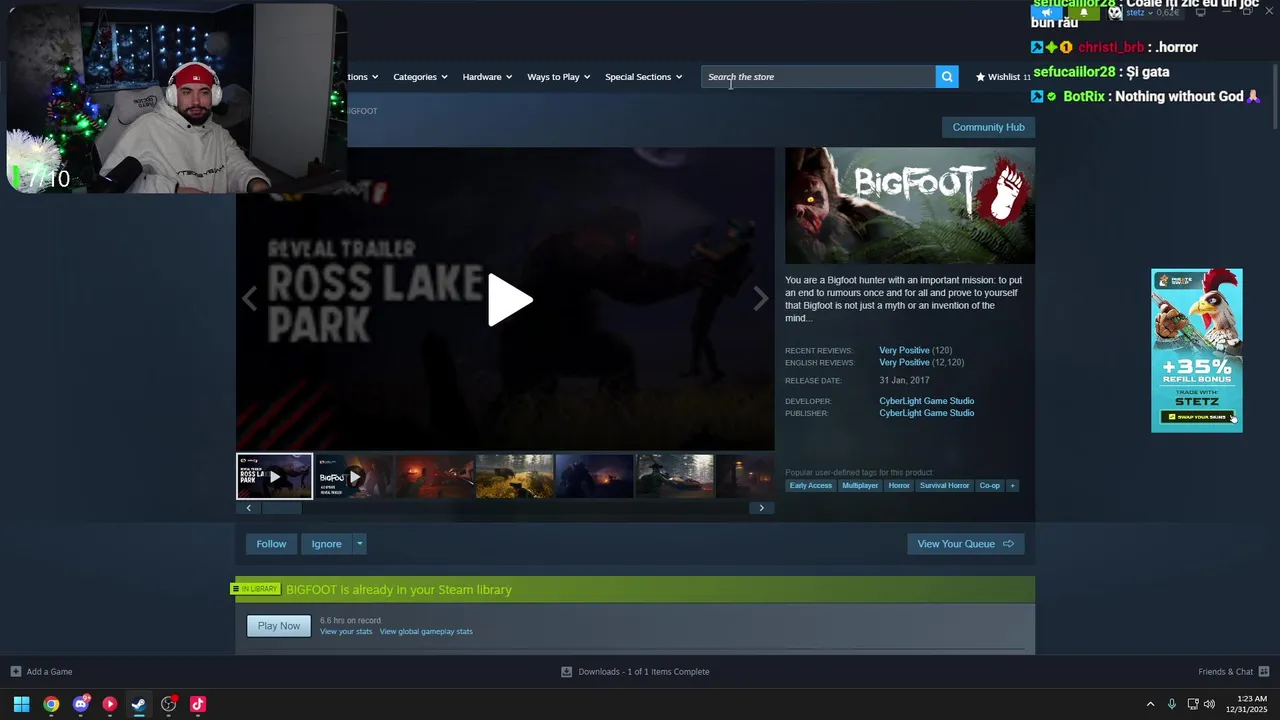Click the Follow button
The width and height of the screenshot is (1280, 720).
pyautogui.click(x=271, y=544)
